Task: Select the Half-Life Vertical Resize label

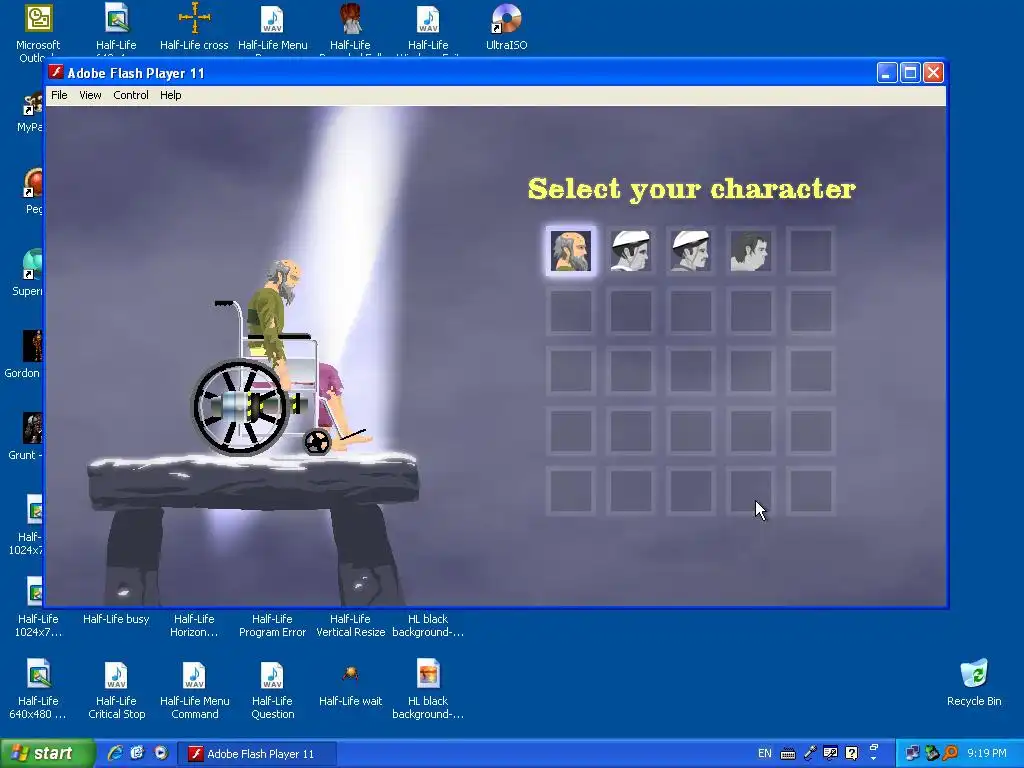Action: click(351, 626)
